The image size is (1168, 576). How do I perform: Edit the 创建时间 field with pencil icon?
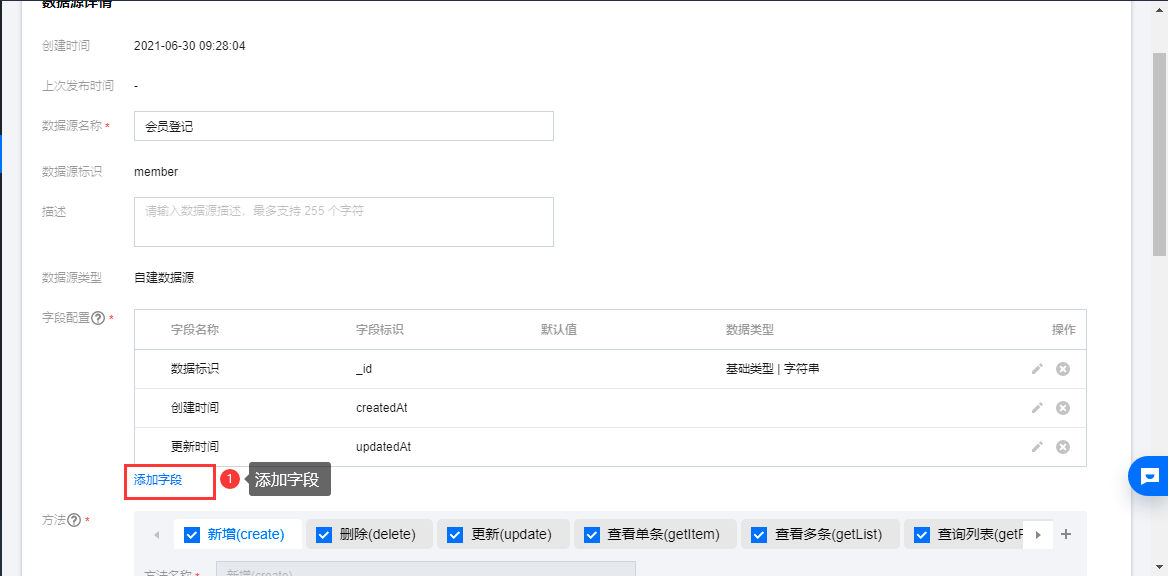pos(1037,408)
